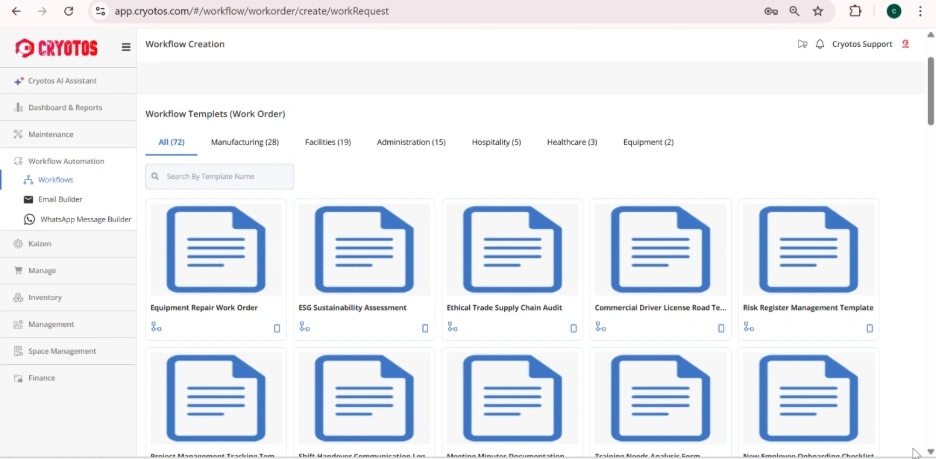View site information icon in address bar

point(100,11)
